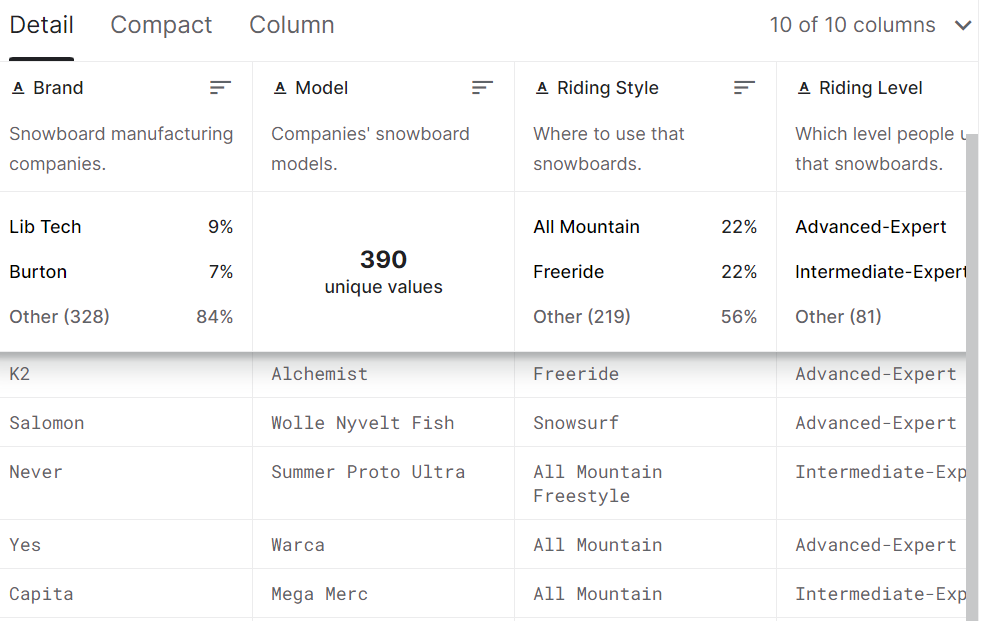
Task: Switch to the Compact tab
Action: pyautogui.click(x=161, y=25)
